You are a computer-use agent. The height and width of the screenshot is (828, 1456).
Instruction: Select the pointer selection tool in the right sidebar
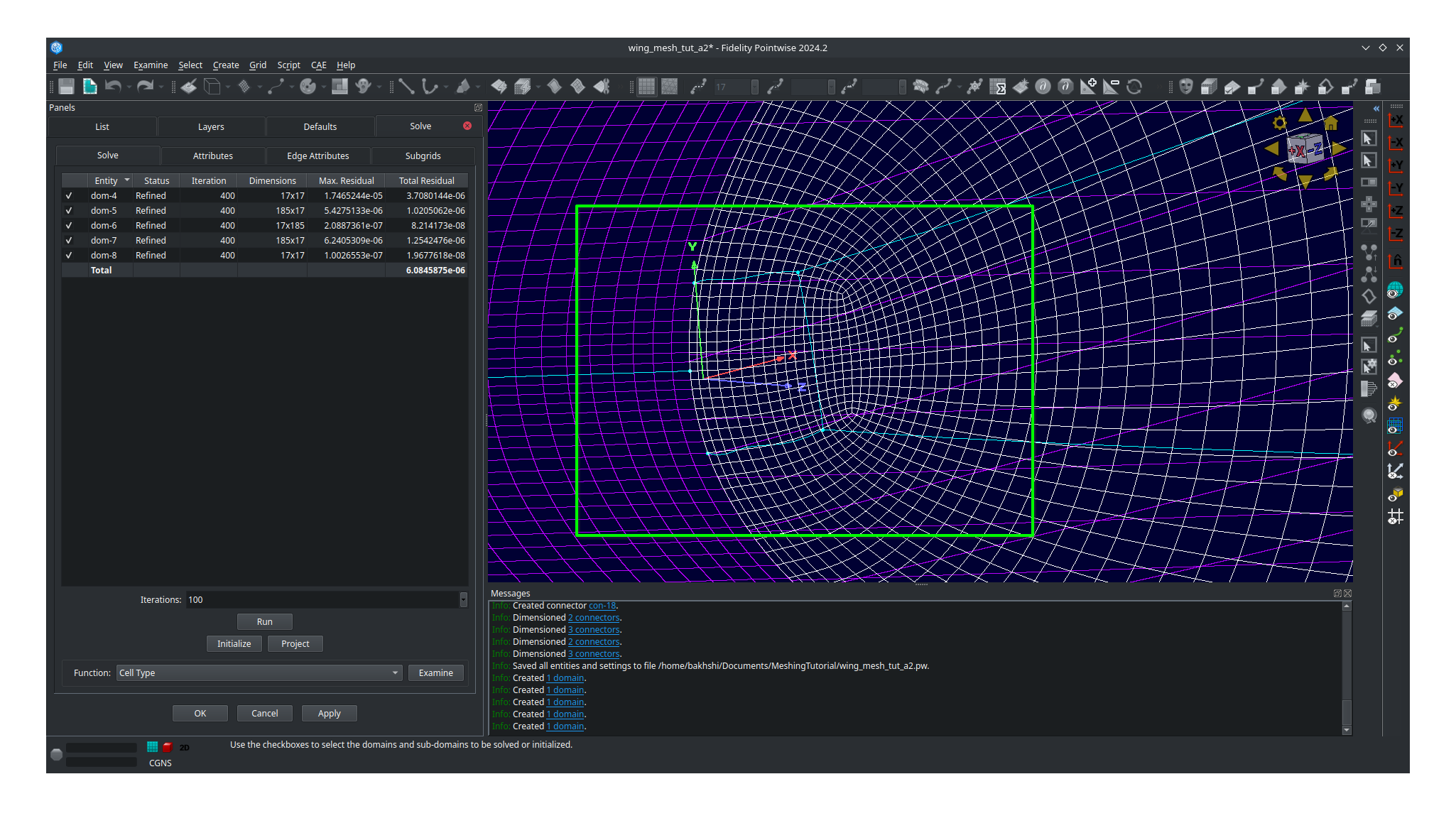coord(1369,138)
